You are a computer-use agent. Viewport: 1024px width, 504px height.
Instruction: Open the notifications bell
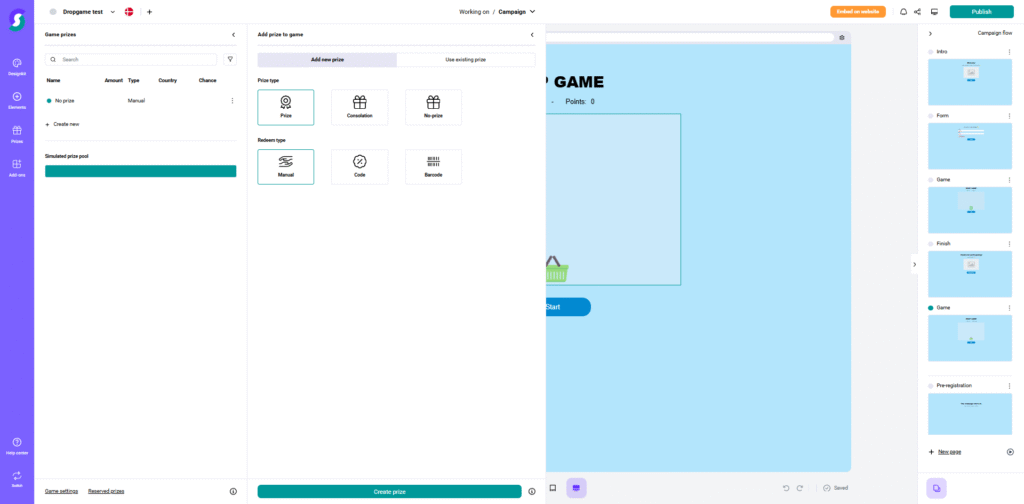tap(903, 12)
